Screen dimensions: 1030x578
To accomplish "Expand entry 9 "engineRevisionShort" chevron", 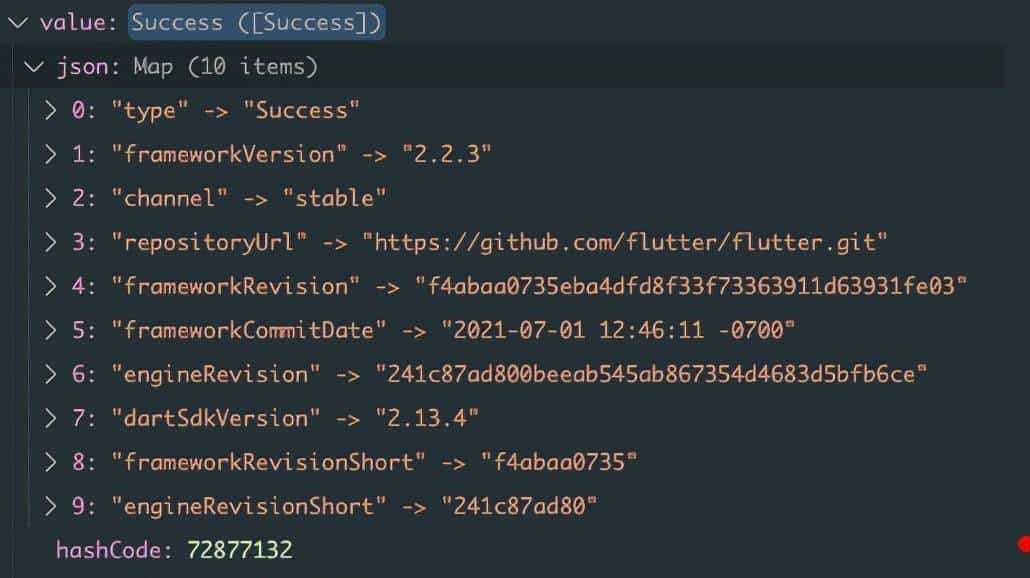I will [51, 506].
